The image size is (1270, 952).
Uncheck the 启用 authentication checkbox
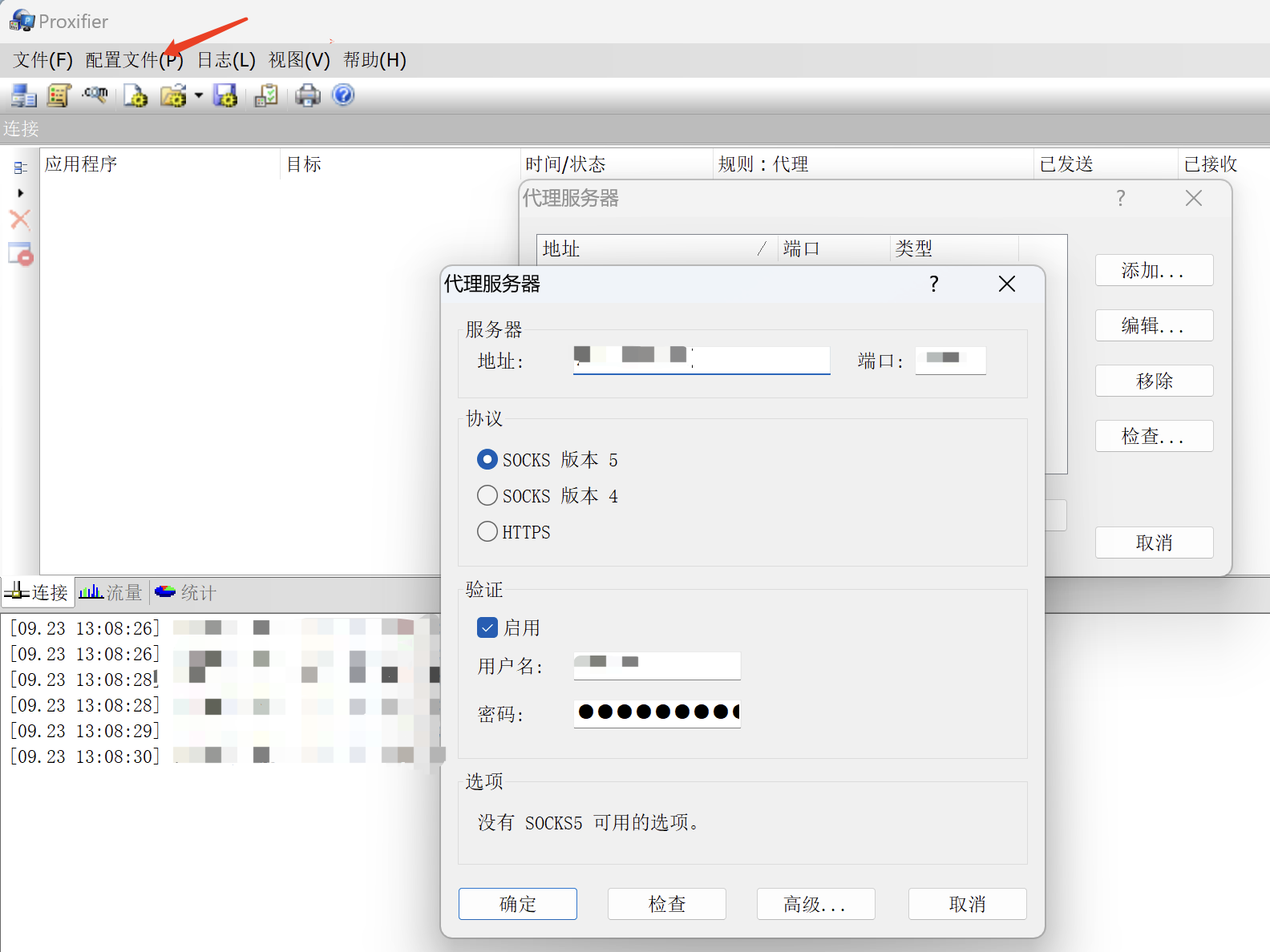pos(487,627)
